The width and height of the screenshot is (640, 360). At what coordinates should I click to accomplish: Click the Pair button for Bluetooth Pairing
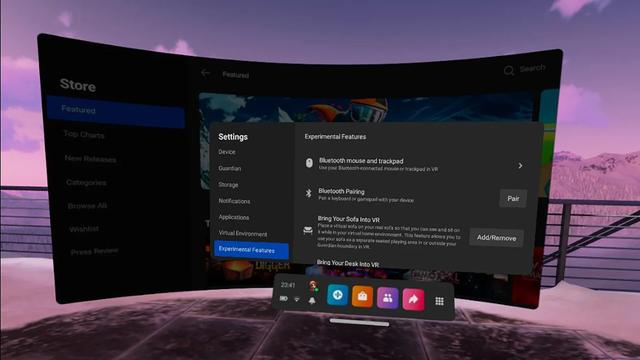tap(513, 198)
